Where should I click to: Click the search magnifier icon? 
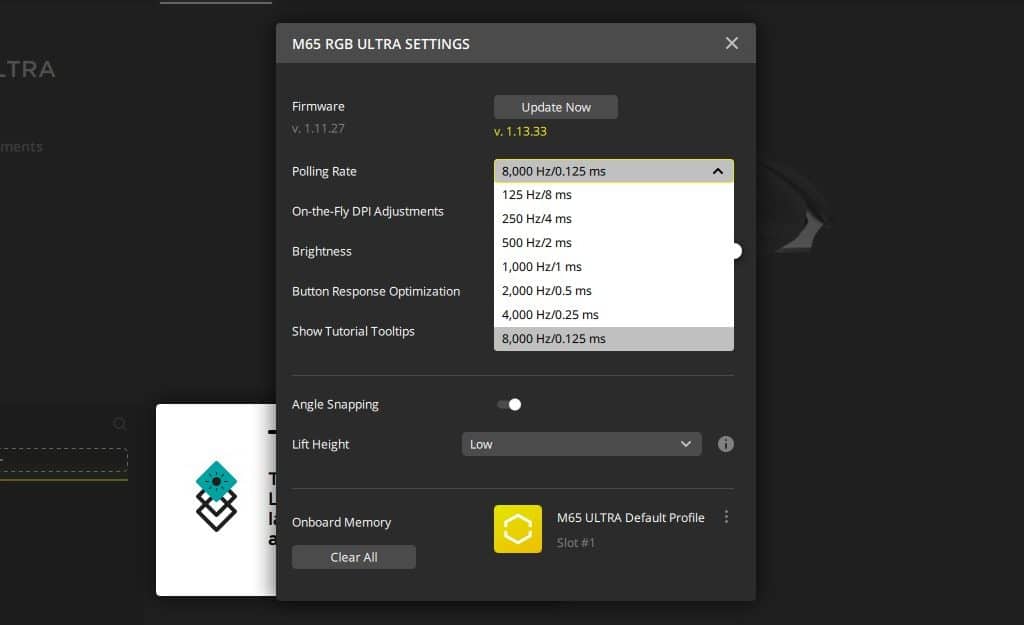click(x=120, y=424)
